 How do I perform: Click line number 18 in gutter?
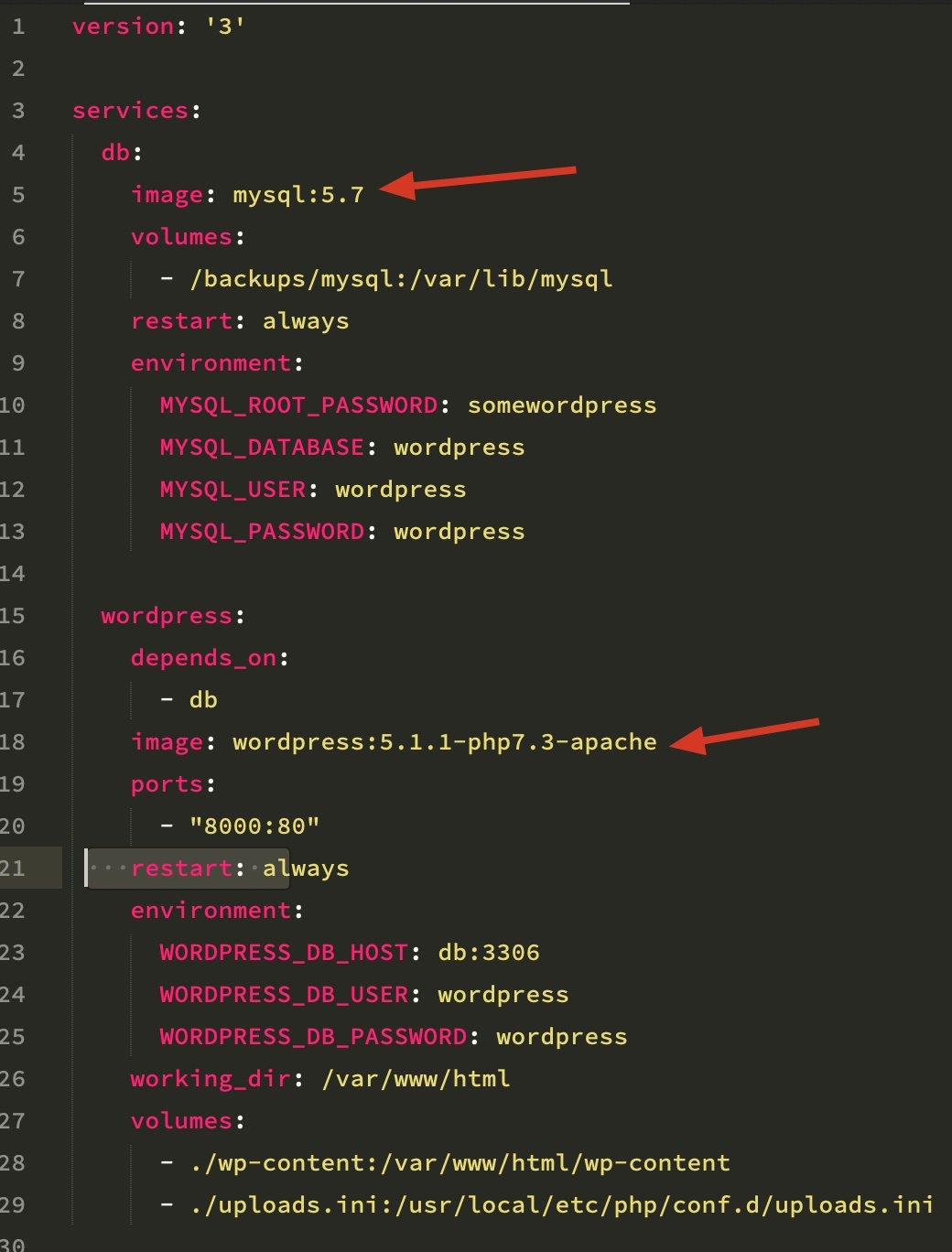13,742
